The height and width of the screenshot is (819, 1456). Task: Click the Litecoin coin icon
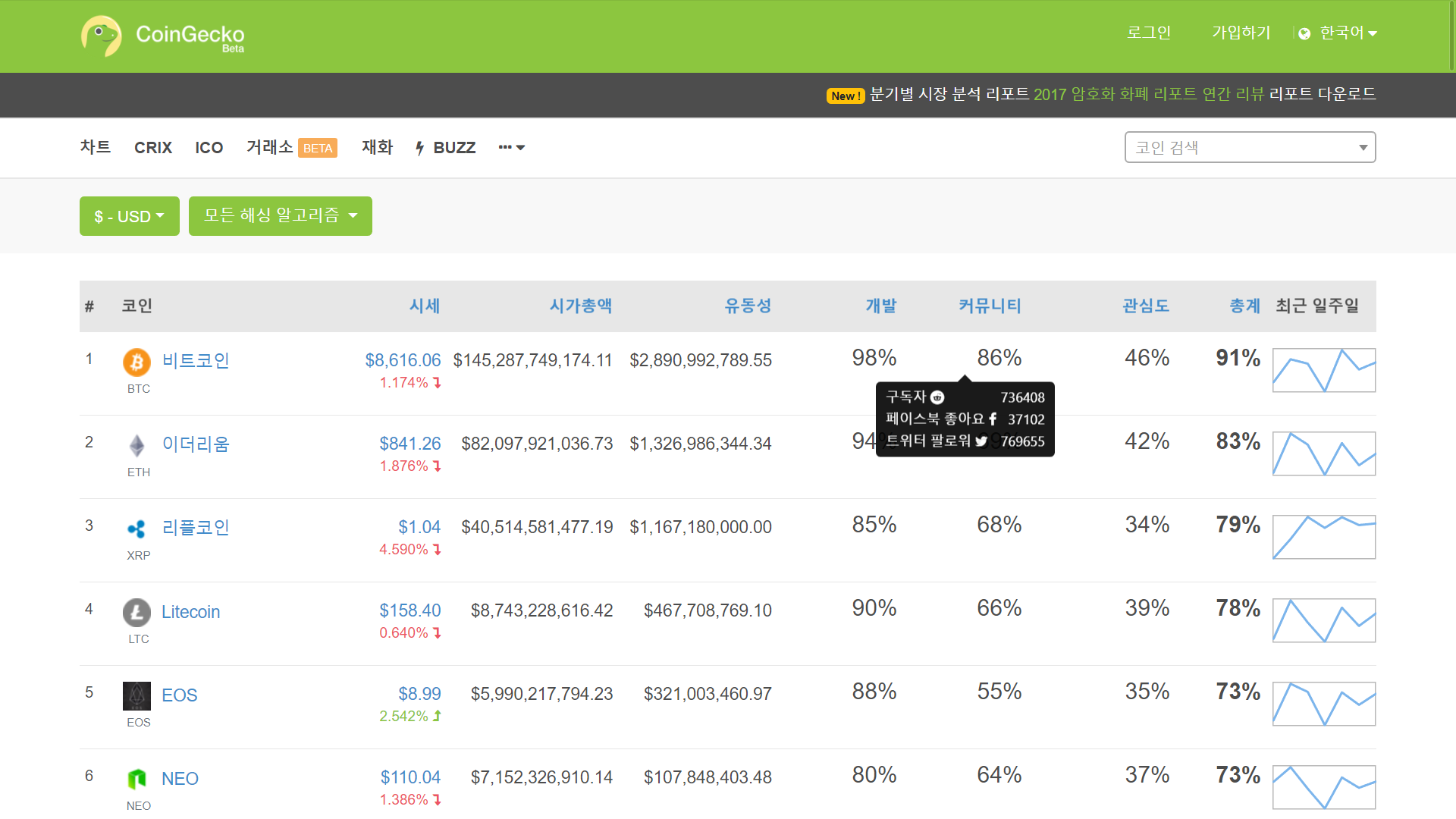pyautogui.click(x=136, y=613)
